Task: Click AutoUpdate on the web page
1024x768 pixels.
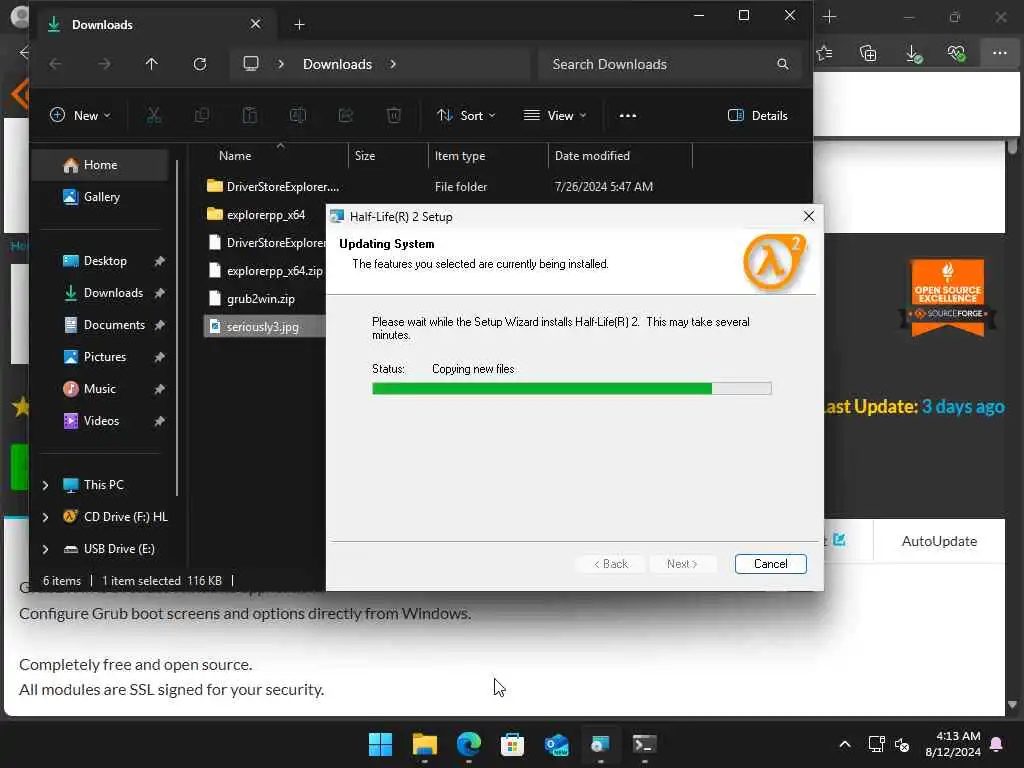Action: (x=939, y=541)
